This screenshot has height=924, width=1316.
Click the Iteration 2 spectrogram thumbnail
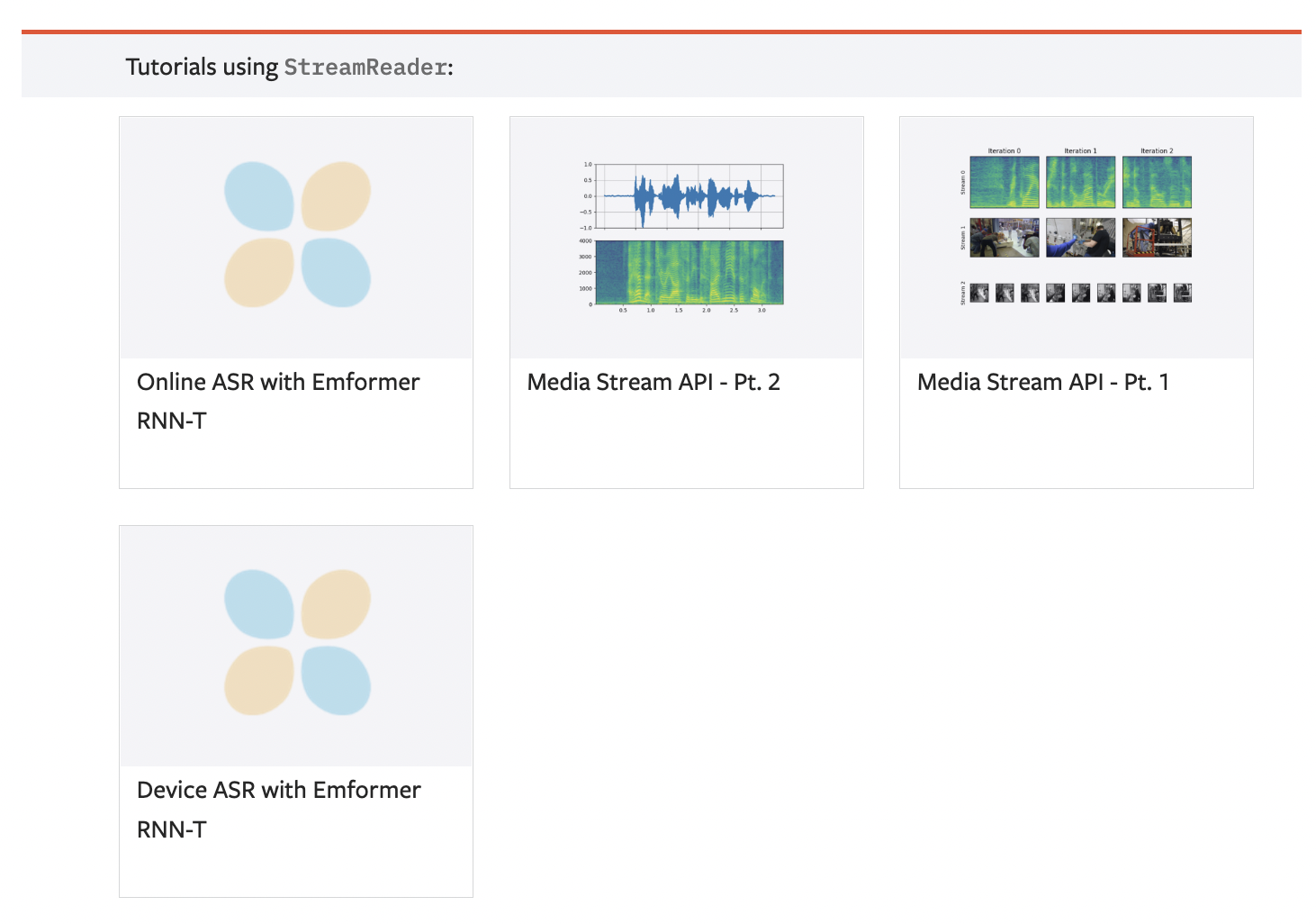click(x=1156, y=182)
